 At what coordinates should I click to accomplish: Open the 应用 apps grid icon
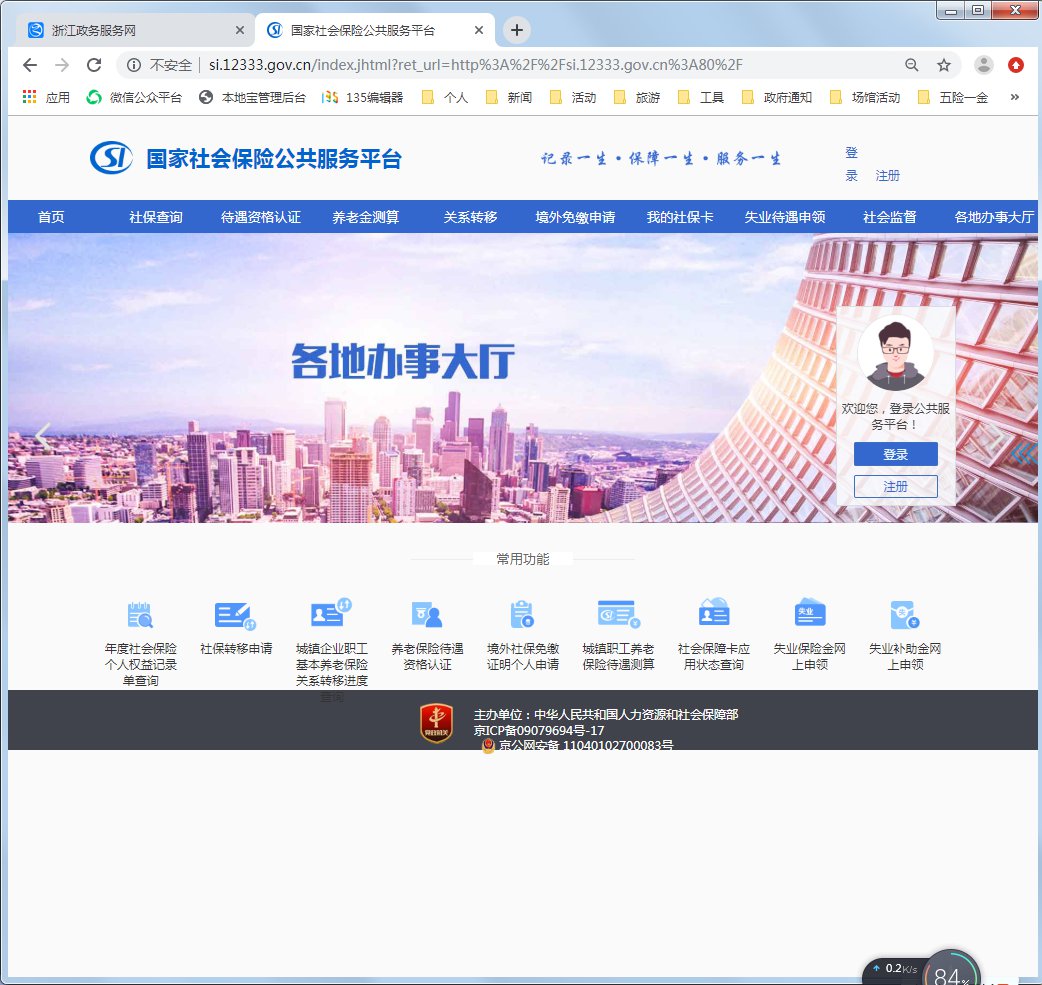pos(29,98)
